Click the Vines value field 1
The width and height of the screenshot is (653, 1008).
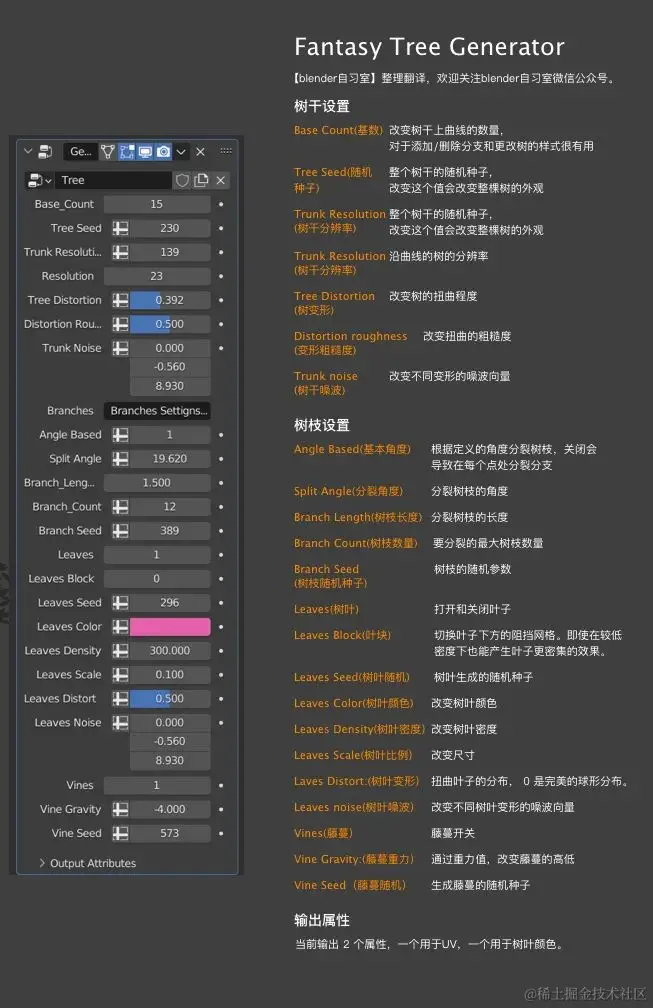pos(157,786)
